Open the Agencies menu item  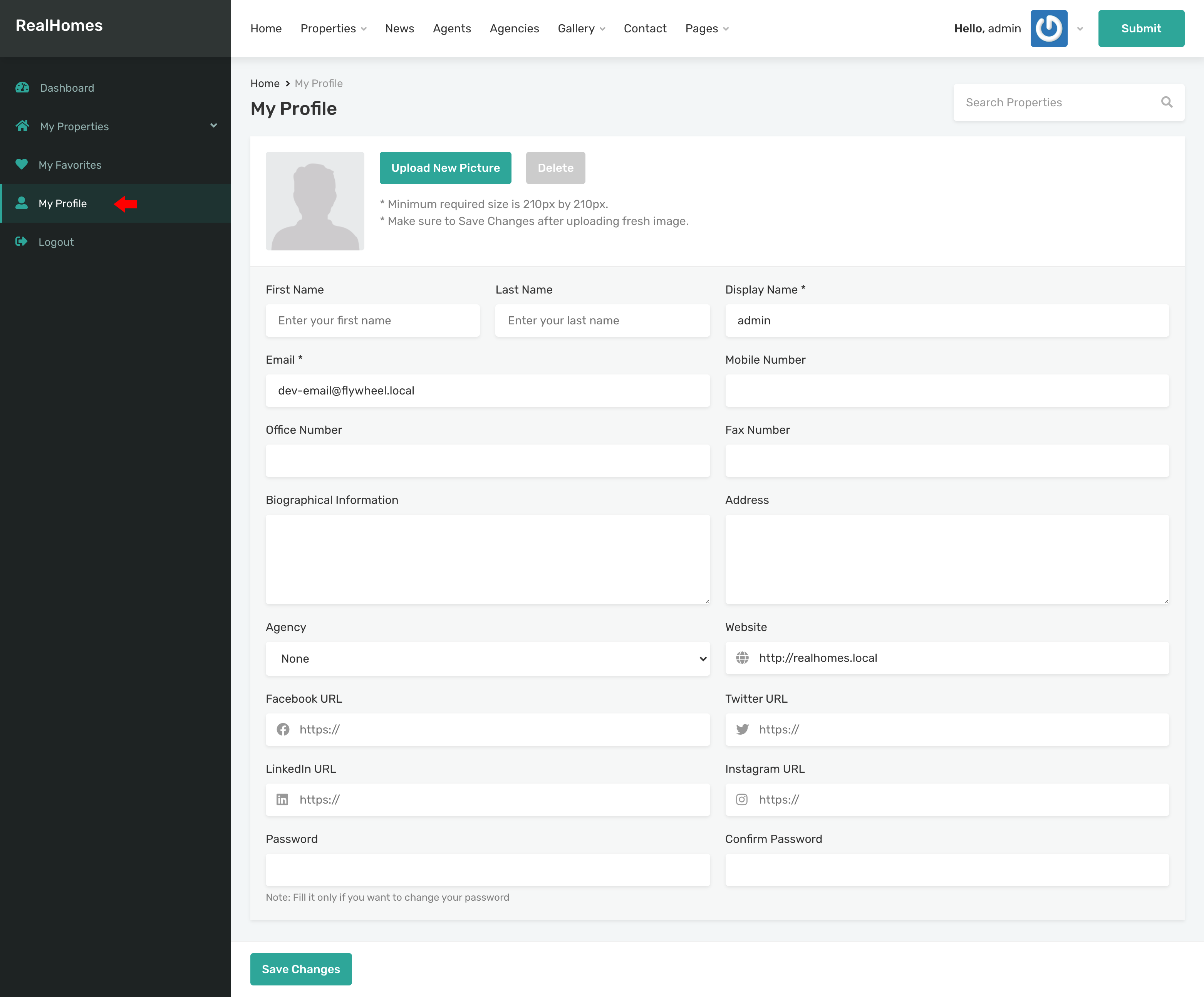[514, 29]
